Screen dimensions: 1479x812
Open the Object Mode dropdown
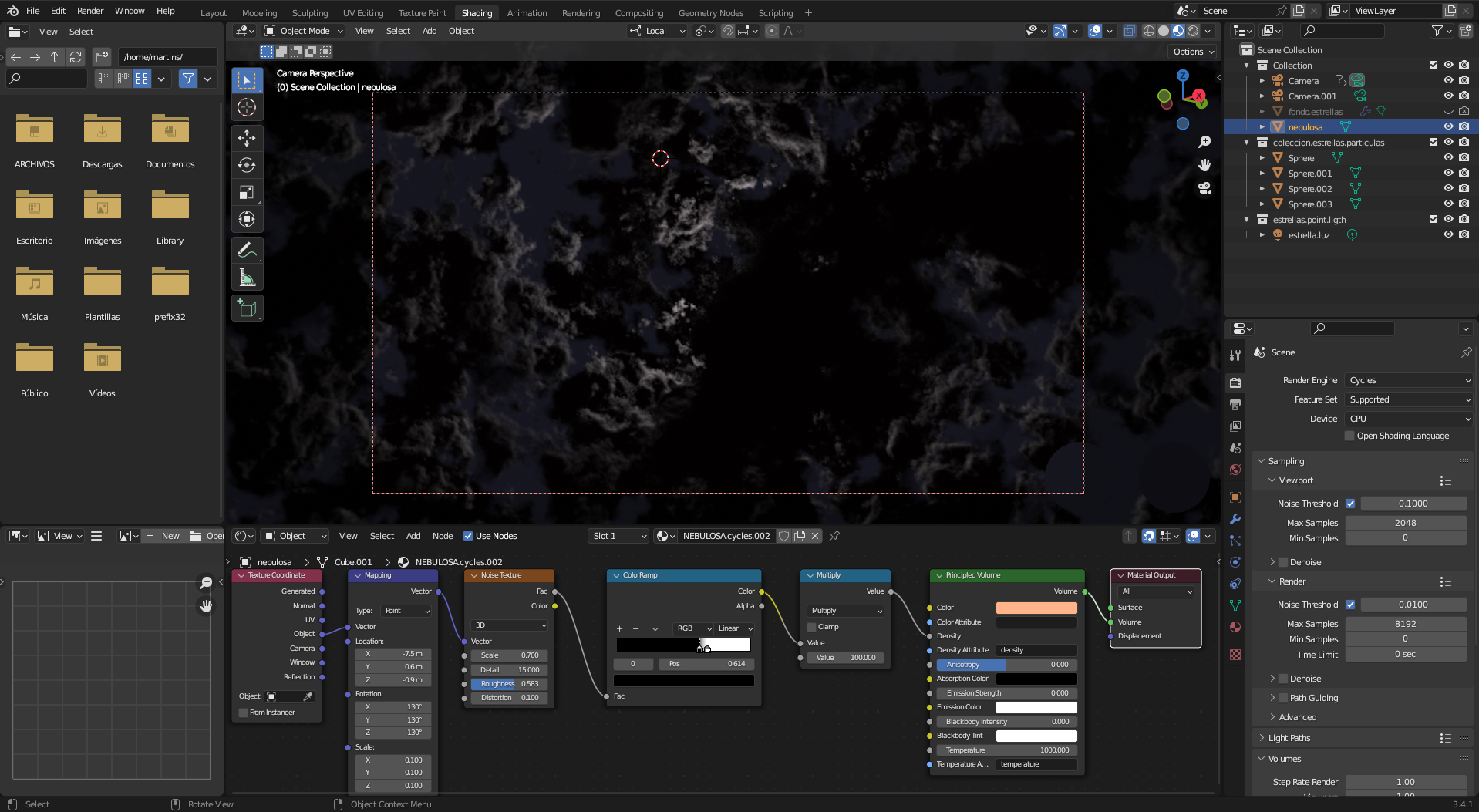pyautogui.click(x=304, y=31)
